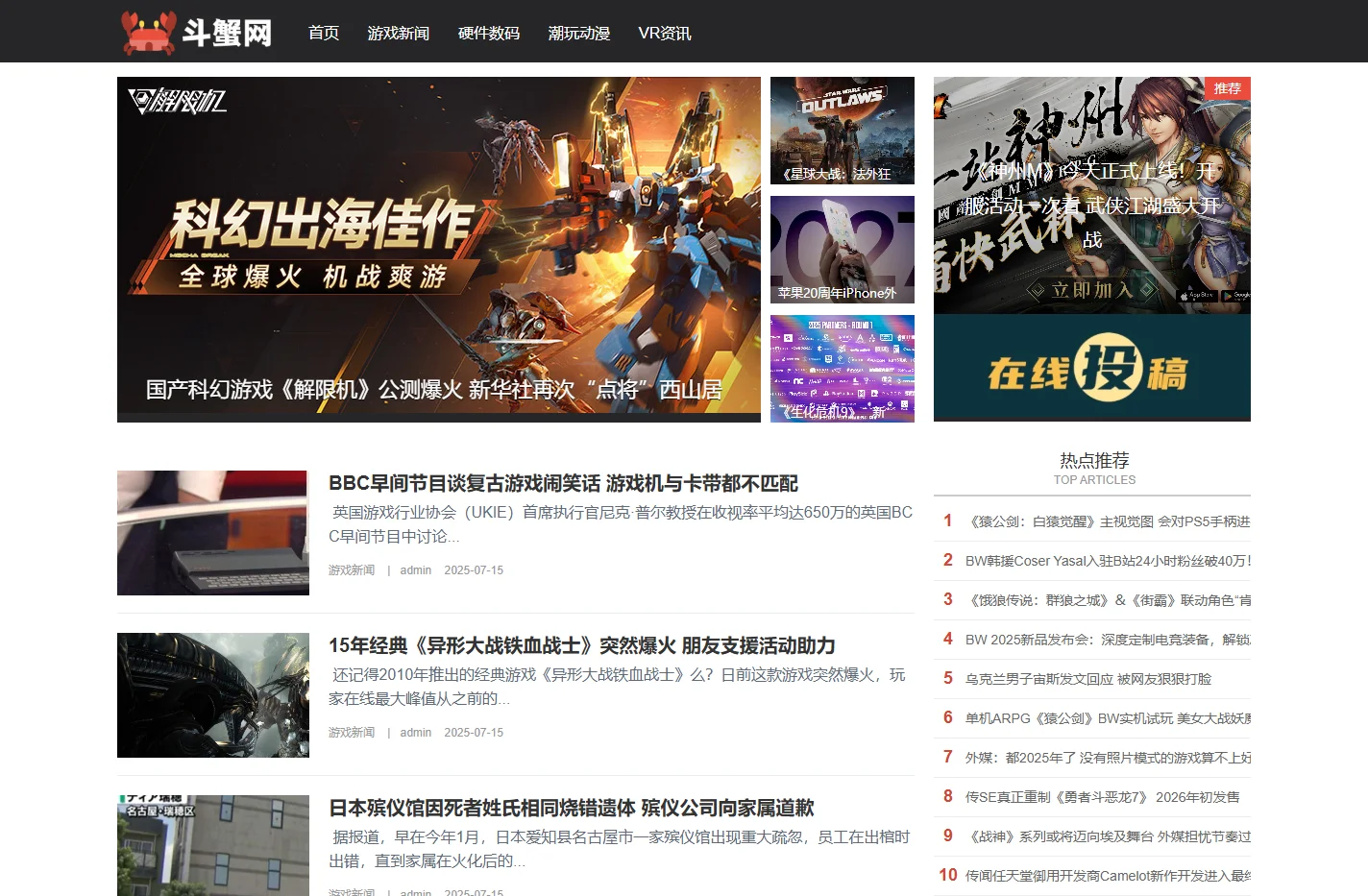The height and width of the screenshot is (896, 1368).
Task: Open the 生化危机9 partners thumbnail
Action: pos(843,369)
